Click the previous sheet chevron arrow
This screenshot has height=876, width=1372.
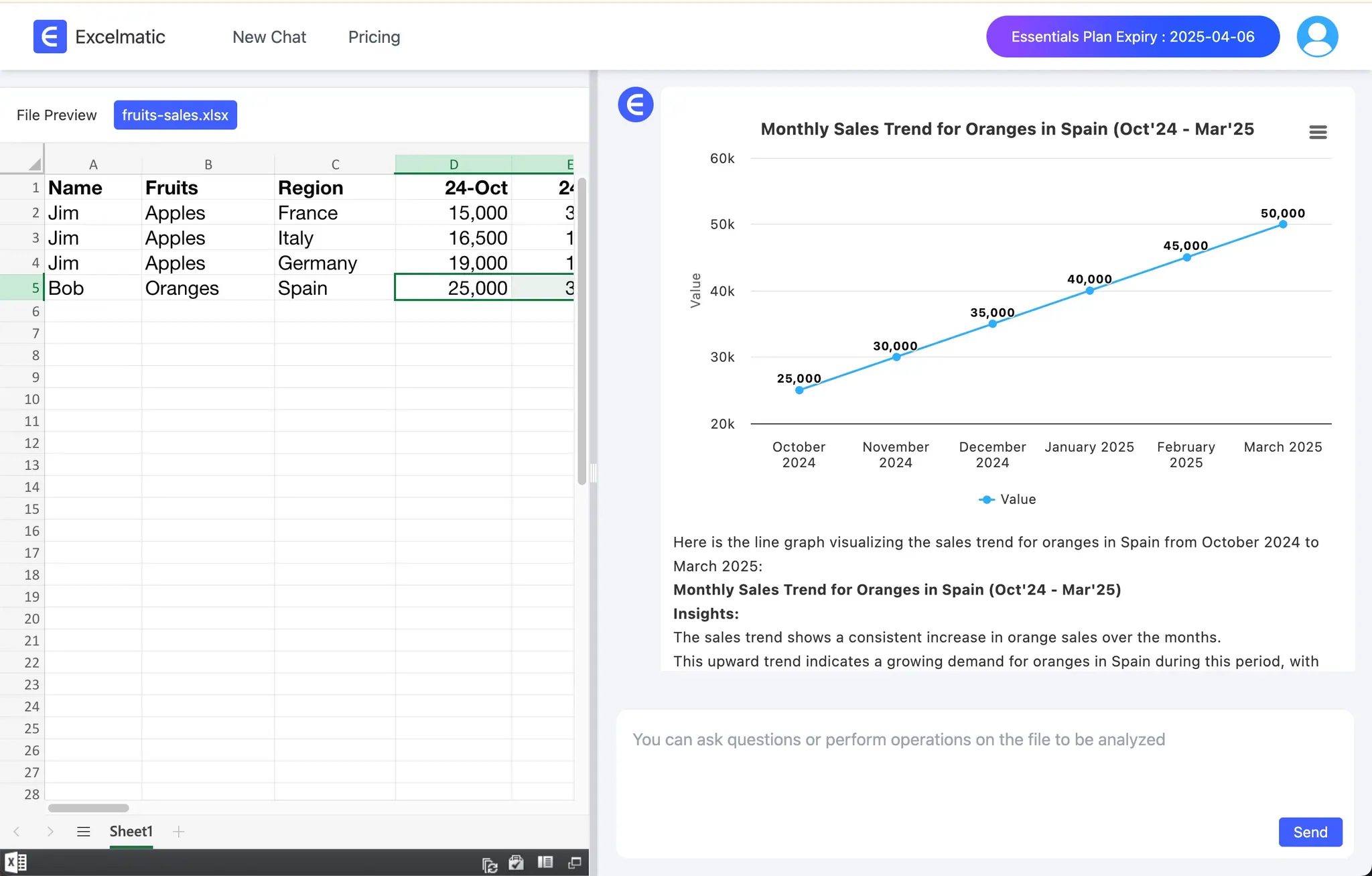17,831
